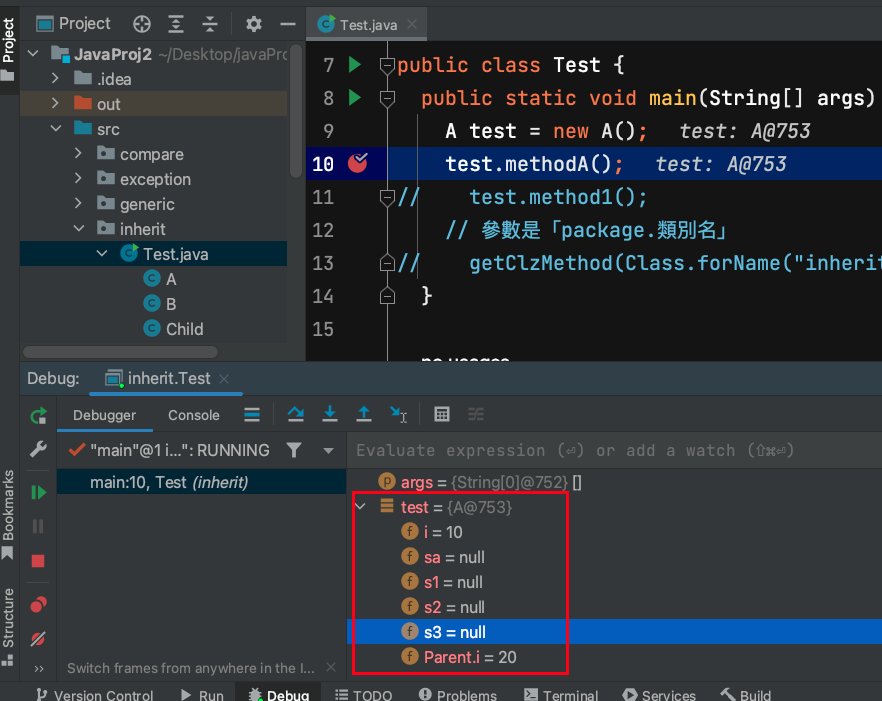Collapse Test.java tree node
The width and height of the screenshot is (882, 701).
(x=102, y=254)
